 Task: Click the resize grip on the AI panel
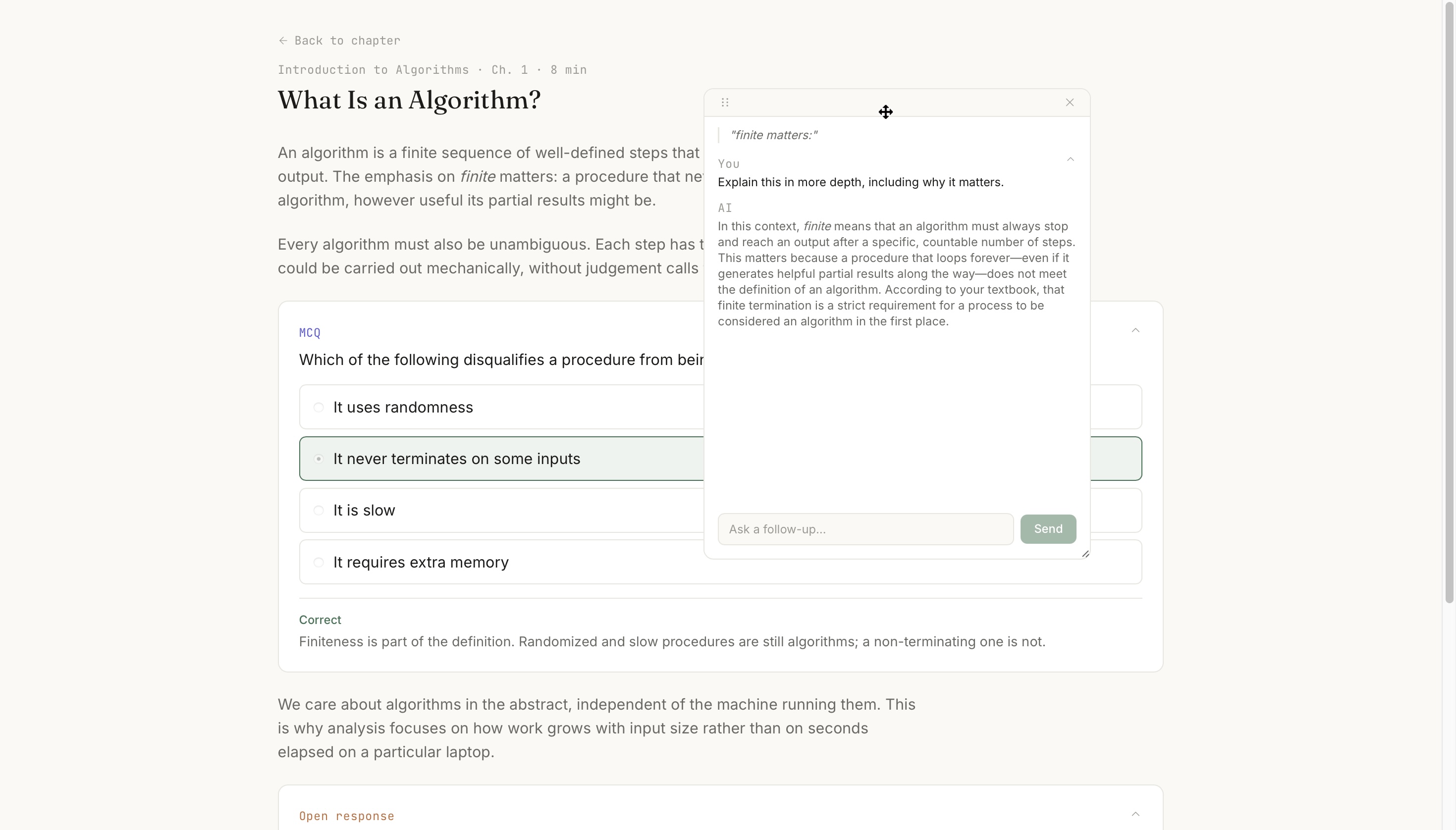(x=1085, y=554)
